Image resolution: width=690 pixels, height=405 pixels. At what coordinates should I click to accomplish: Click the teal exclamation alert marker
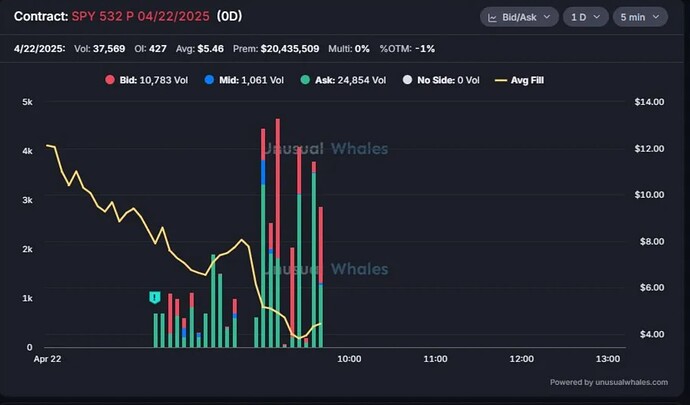point(155,297)
